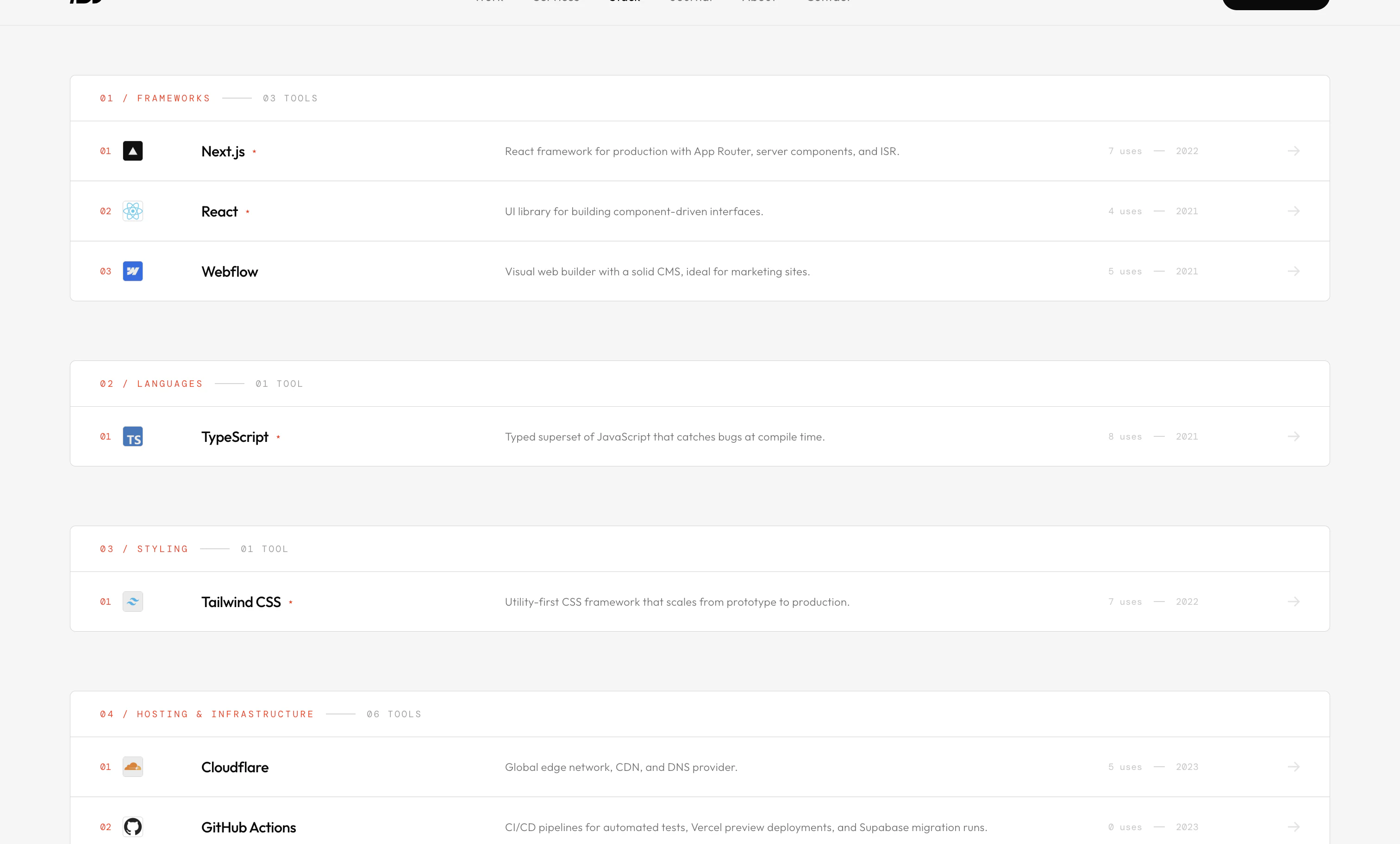Click the Tailwind CSS wave icon
Viewport: 1400px width, 844px height.
[x=132, y=602]
